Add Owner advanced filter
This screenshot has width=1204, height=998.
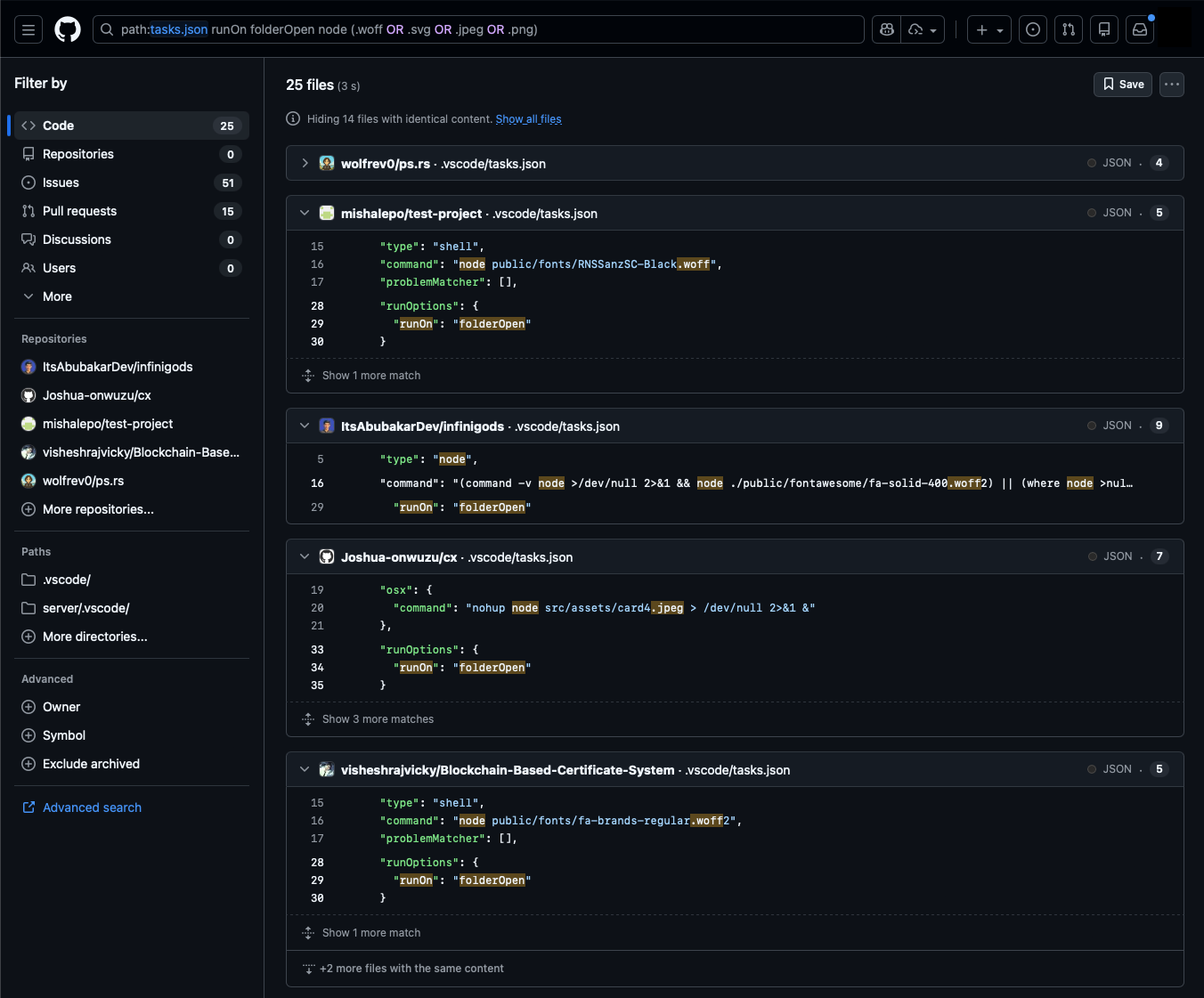[x=132, y=707]
